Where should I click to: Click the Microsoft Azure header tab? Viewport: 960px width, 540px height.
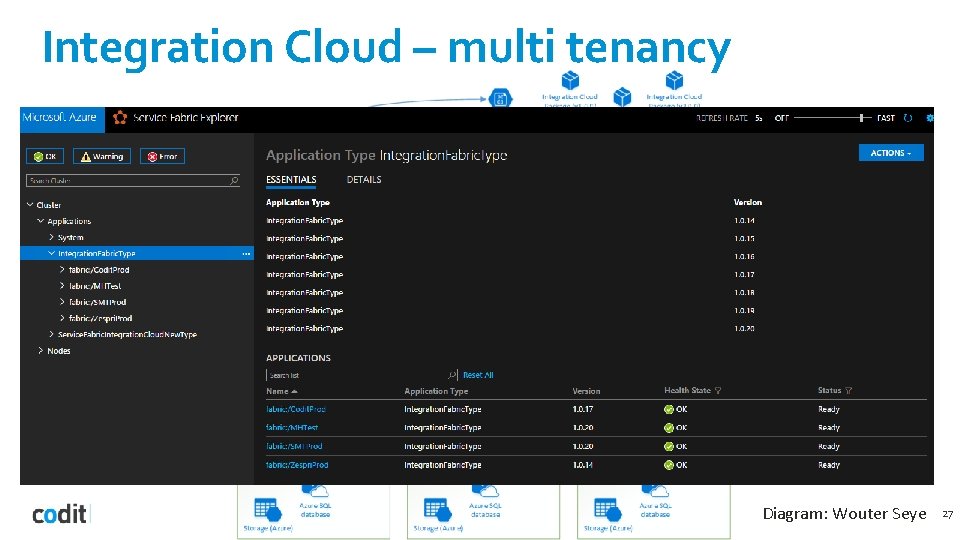click(62, 118)
